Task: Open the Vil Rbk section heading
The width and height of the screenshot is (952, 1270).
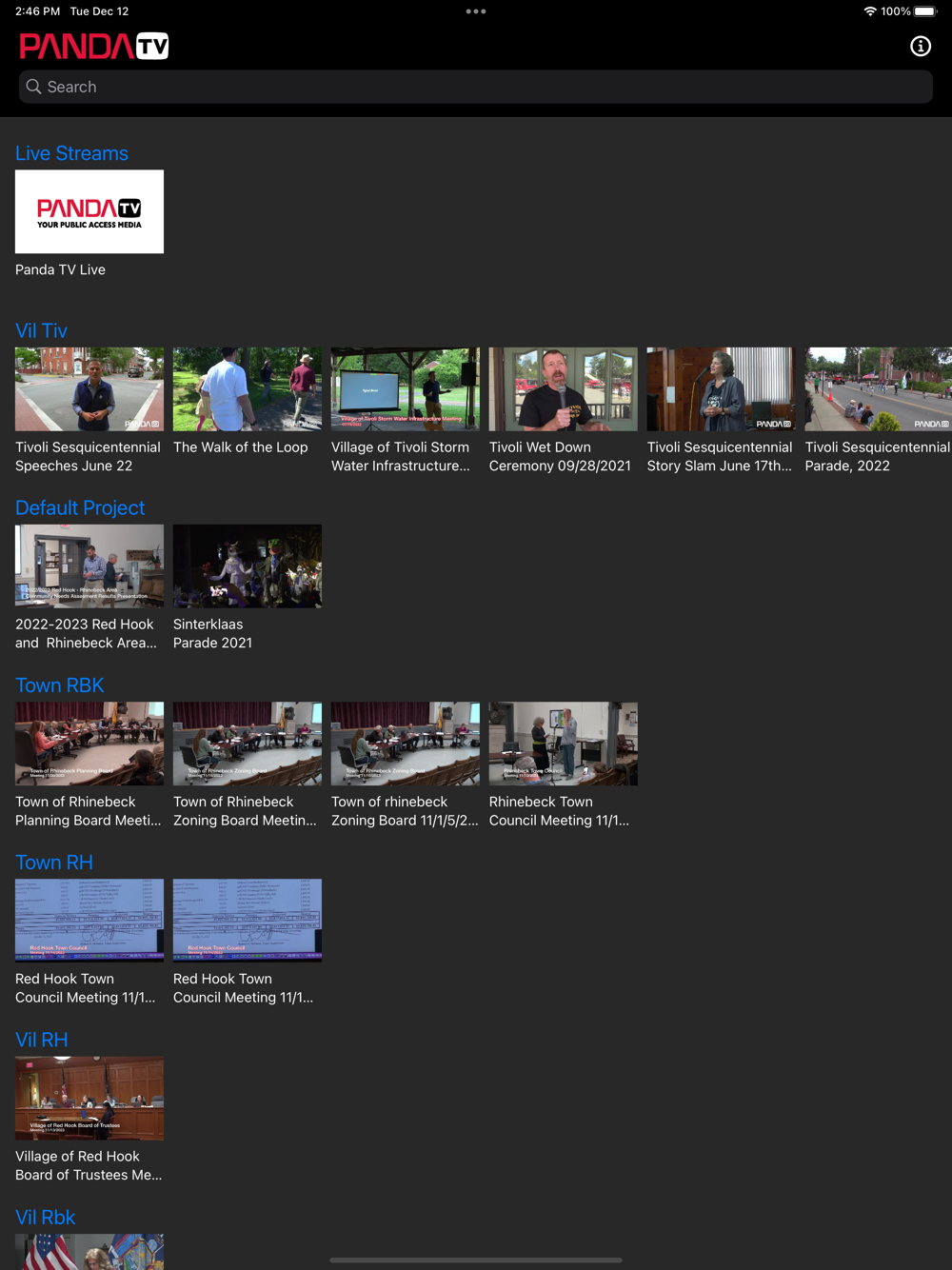Action: coord(45,1217)
